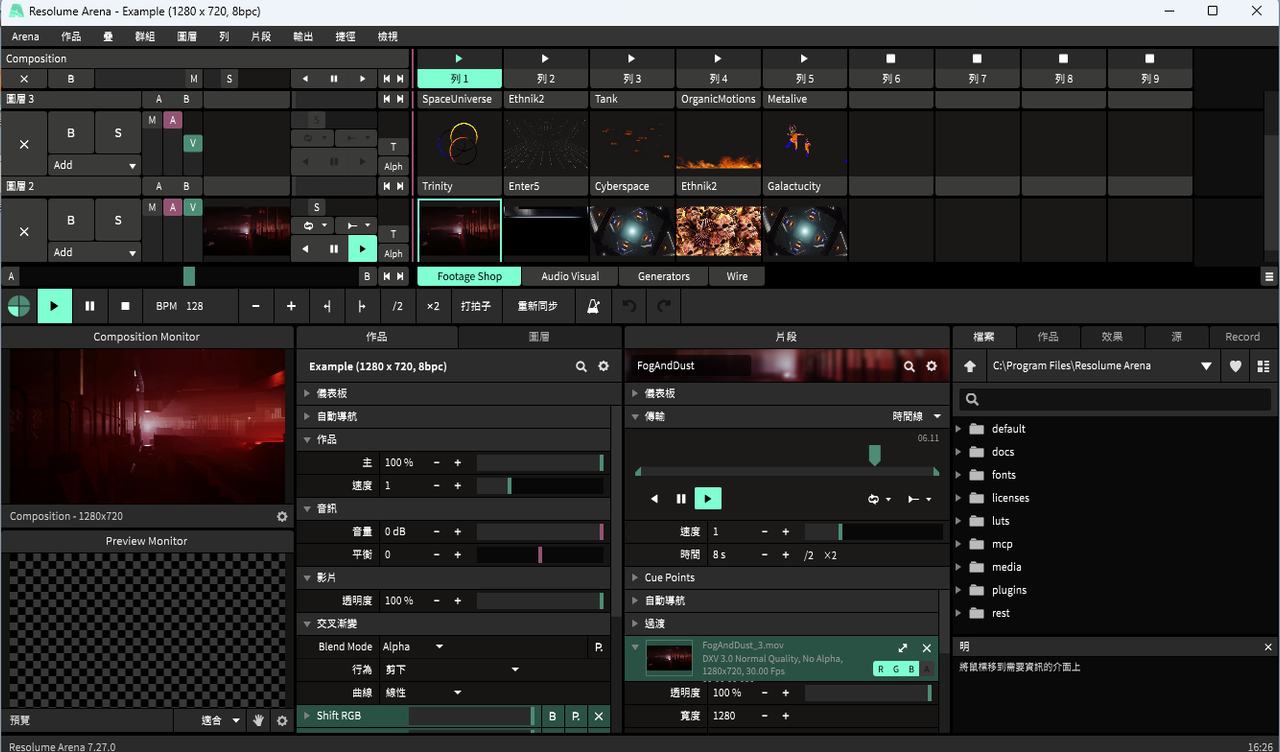Toggle the M button on 圖層 2
1280x752 pixels.
(x=152, y=207)
